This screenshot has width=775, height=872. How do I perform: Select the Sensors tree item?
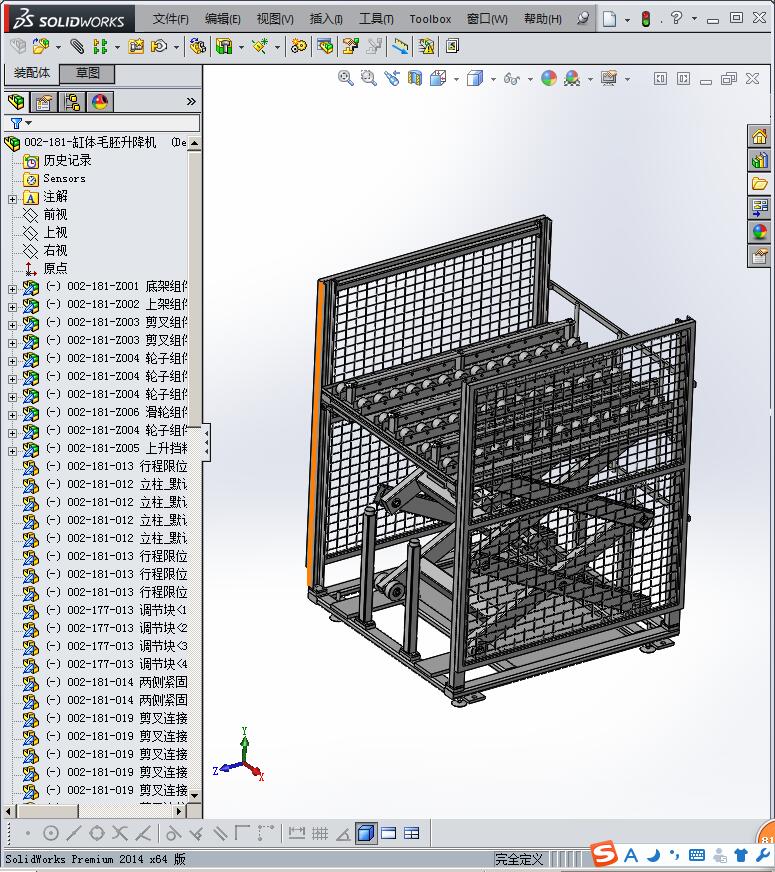(x=64, y=179)
